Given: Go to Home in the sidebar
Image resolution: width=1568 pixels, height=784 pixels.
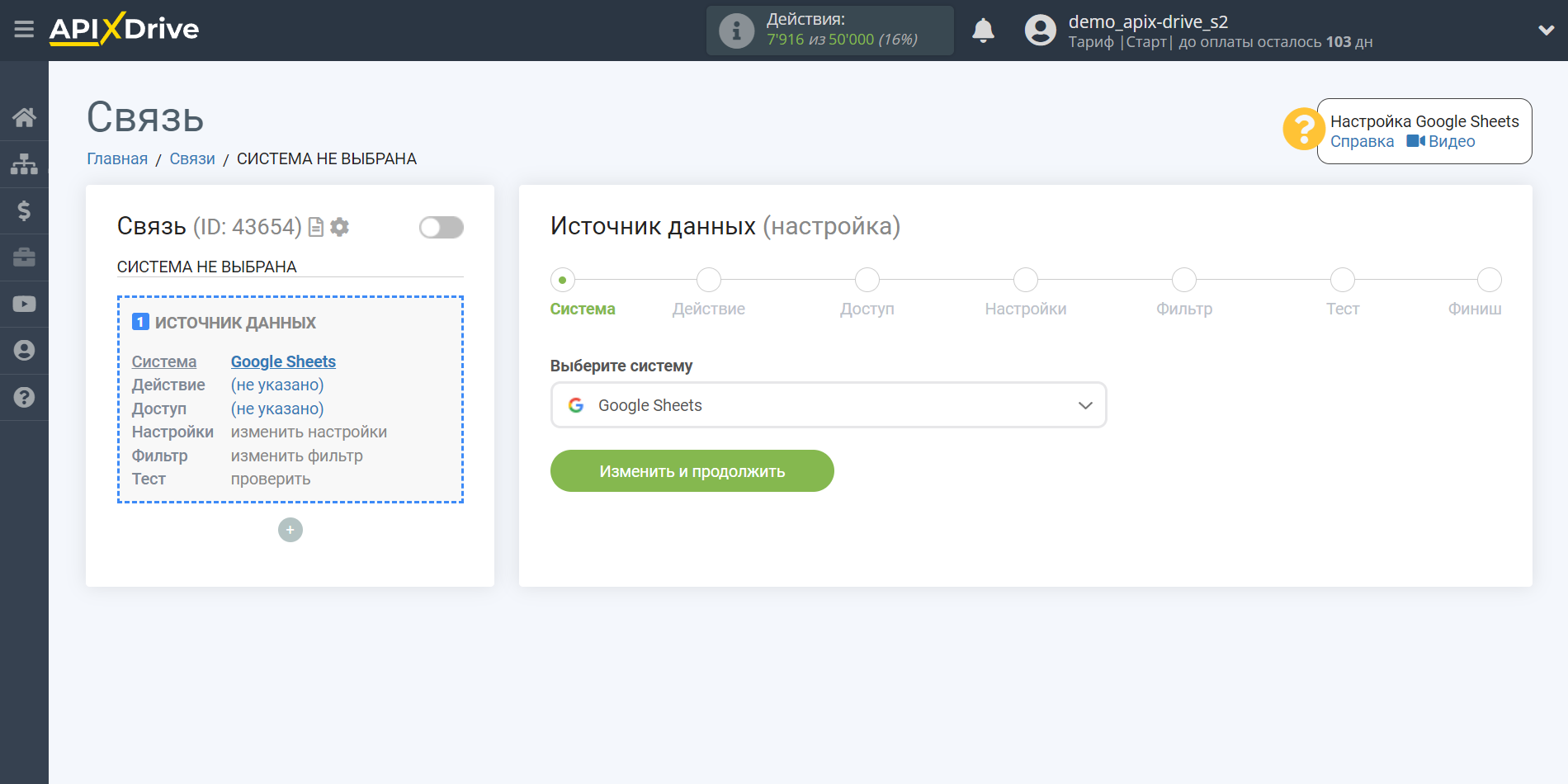Looking at the screenshot, I should tap(24, 117).
